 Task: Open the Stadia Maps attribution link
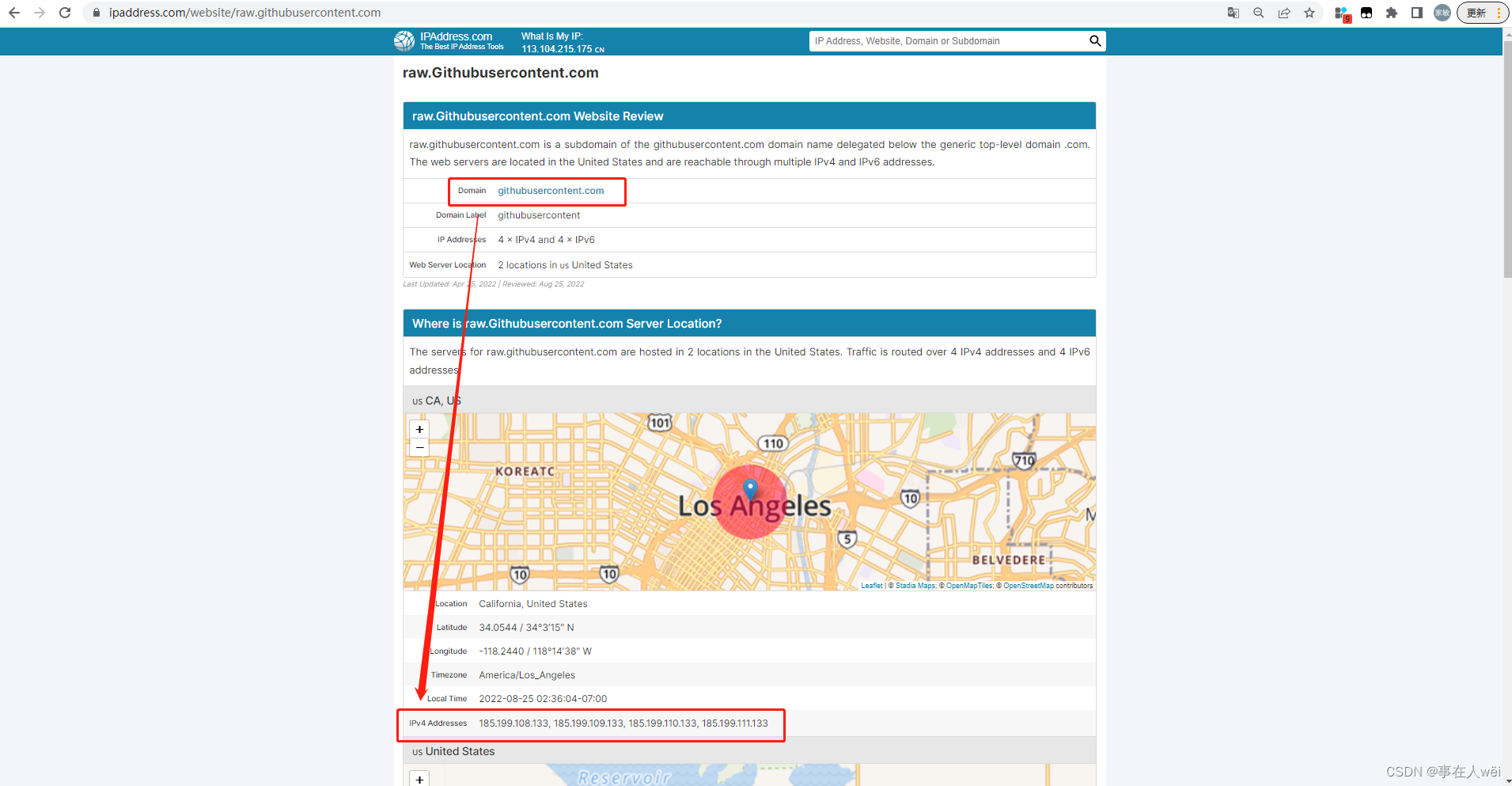(915, 586)
